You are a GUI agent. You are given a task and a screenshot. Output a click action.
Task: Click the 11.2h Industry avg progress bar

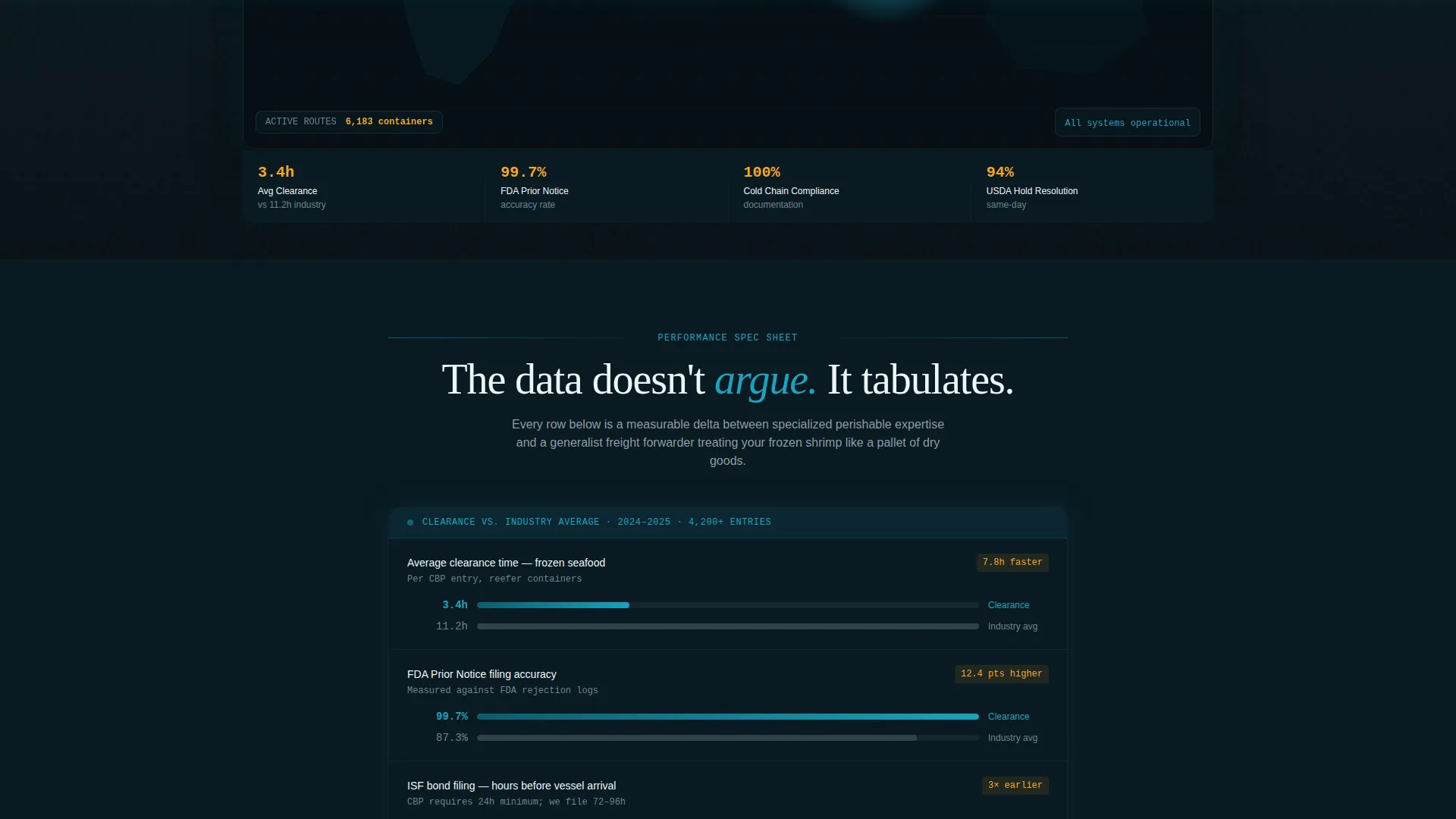click(x=728, y=626)
